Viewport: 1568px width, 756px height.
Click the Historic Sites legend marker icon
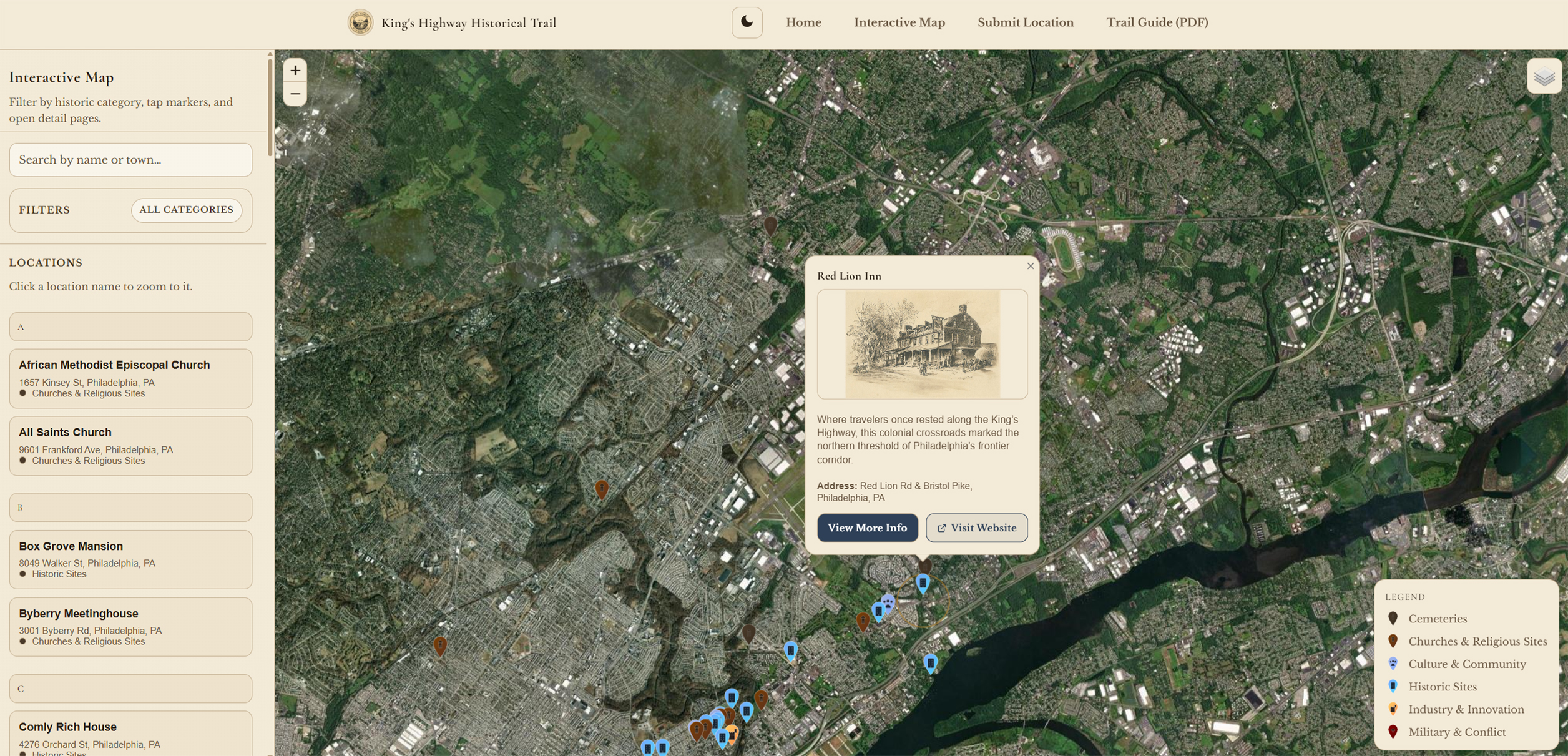pos(1393,686)
